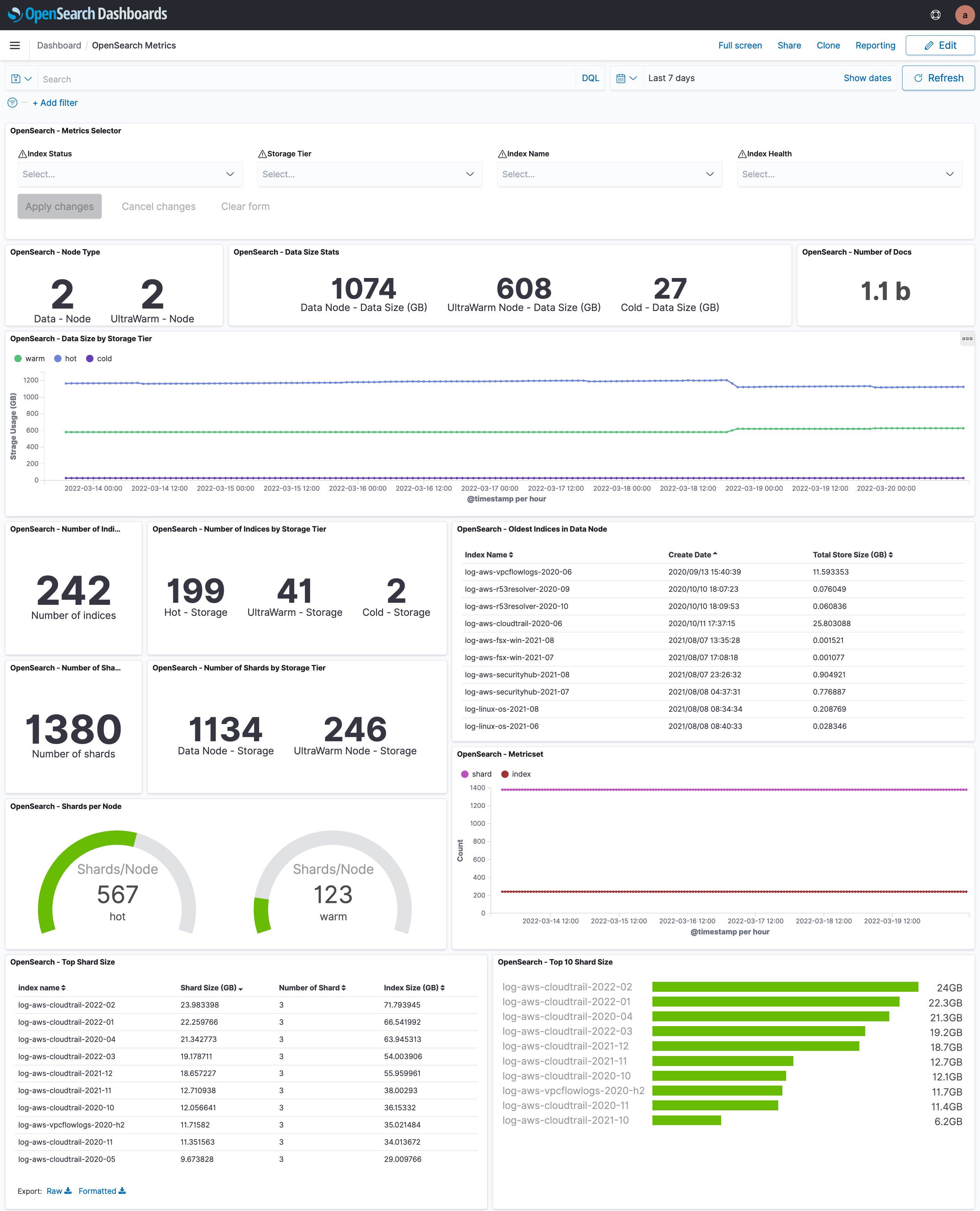The image size is (980, 1211).
Task: Click the Last 7 days time range
Action: 671,78
